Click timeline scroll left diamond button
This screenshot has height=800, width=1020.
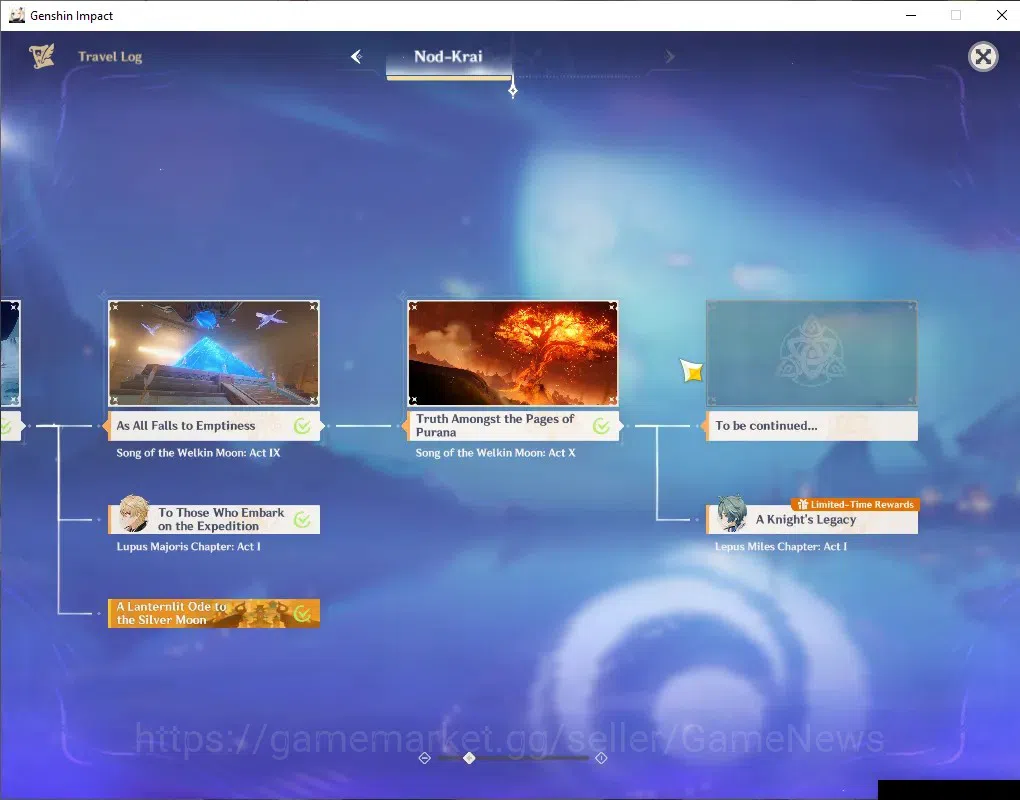[425, 758]
